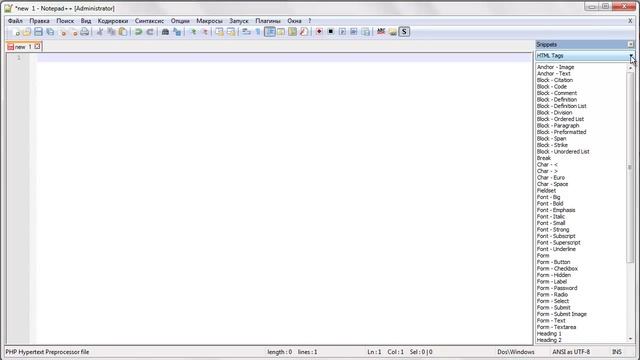Open the Запуск menu
Screen dimensions: 640x360
coord(239,21)
